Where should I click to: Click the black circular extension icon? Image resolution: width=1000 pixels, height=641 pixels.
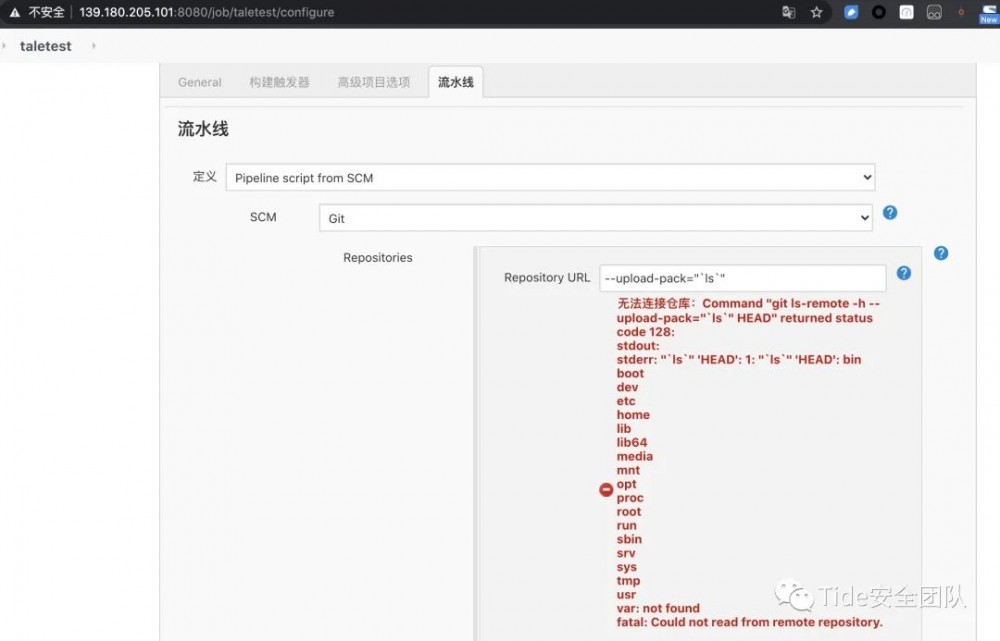pos(880,11)
